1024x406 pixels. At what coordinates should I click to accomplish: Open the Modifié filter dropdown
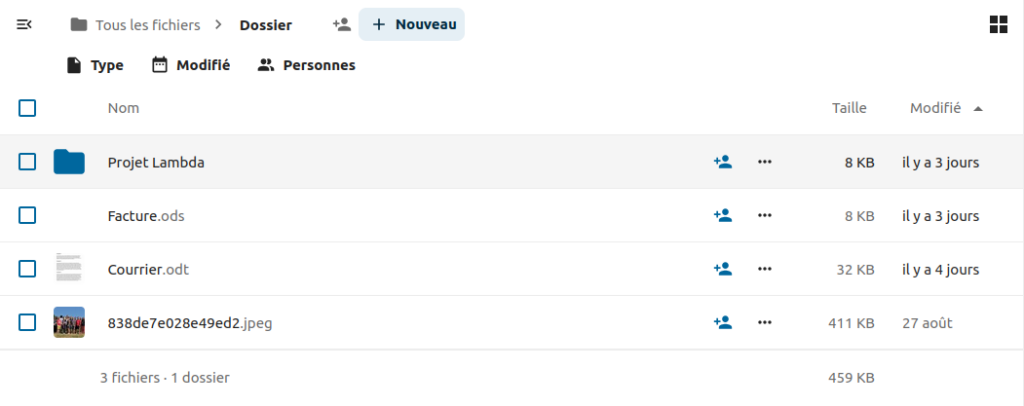[190, 65]
